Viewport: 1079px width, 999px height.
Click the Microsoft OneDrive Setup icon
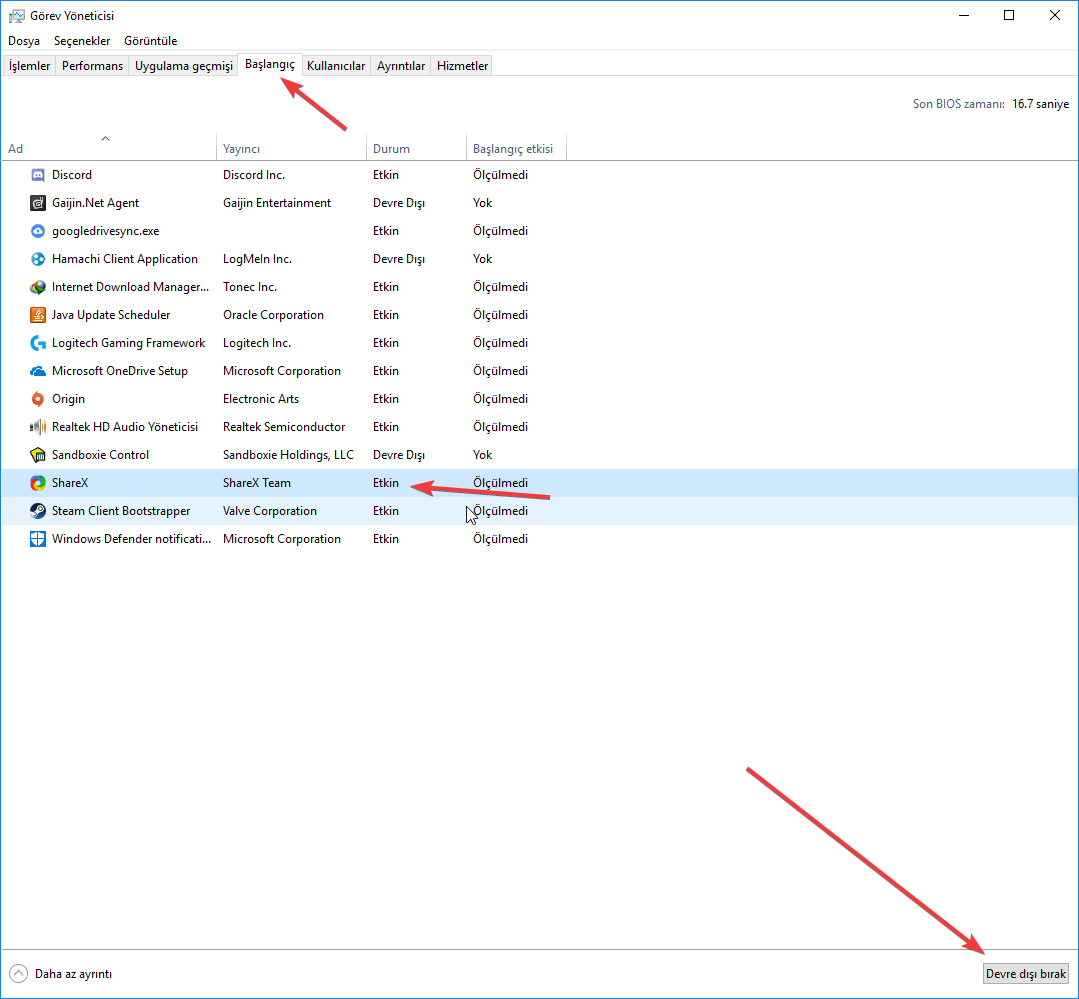[38, 371]
